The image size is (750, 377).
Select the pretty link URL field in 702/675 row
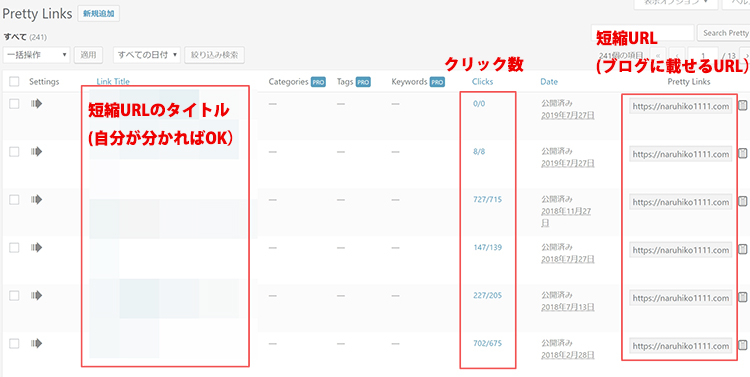[681, 345]
